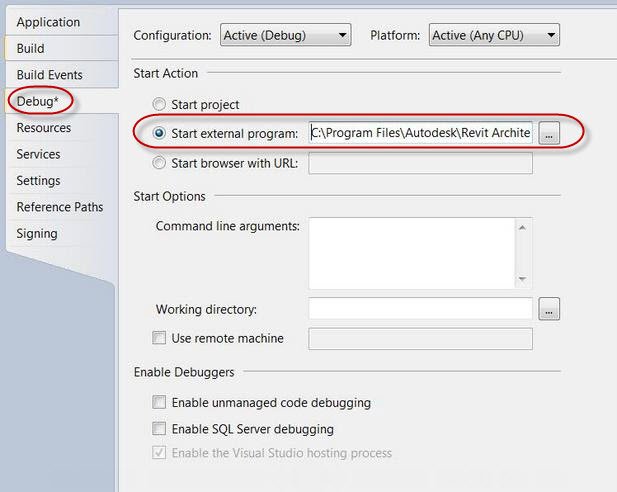Open the Configuration Active (Debug) dropdown
This screenshot has width=617, height=492.
point(285,35)
